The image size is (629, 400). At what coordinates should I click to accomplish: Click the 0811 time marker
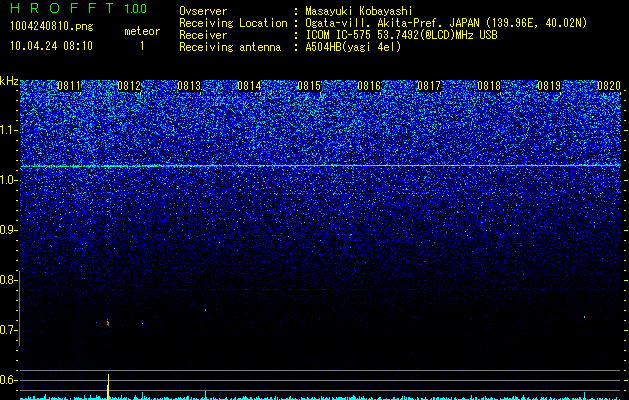(69, 86)
